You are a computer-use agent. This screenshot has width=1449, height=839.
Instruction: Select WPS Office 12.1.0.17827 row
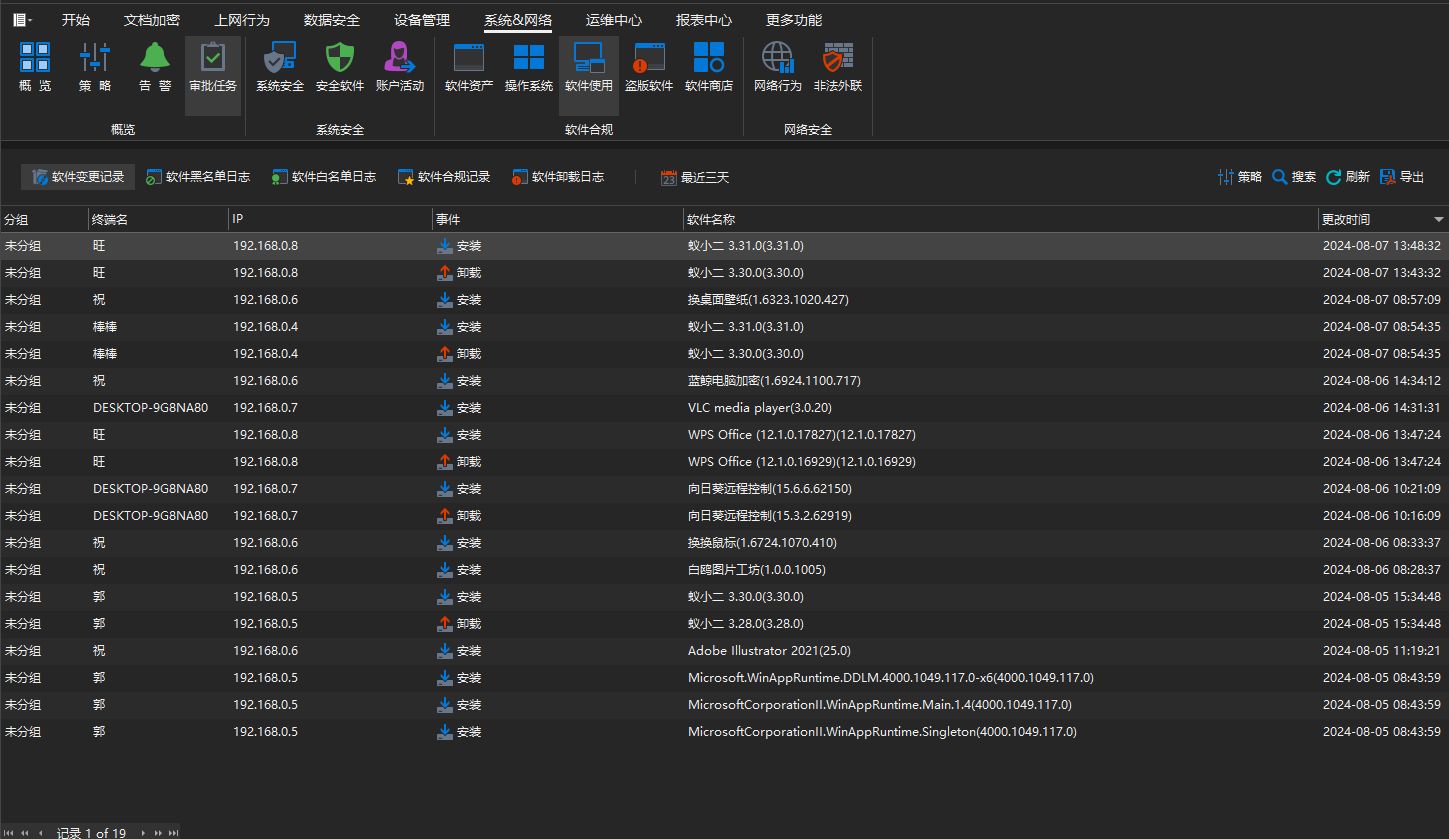[724, 434]
